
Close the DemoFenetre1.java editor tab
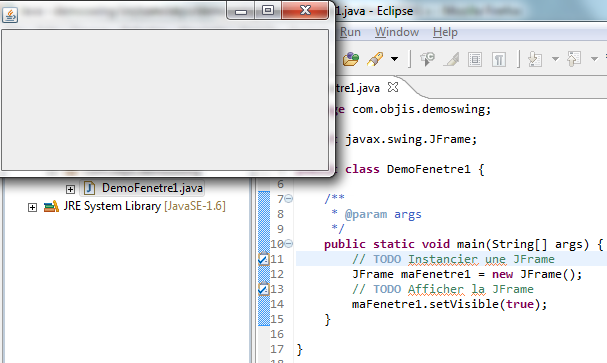click(x=393, y=87)
